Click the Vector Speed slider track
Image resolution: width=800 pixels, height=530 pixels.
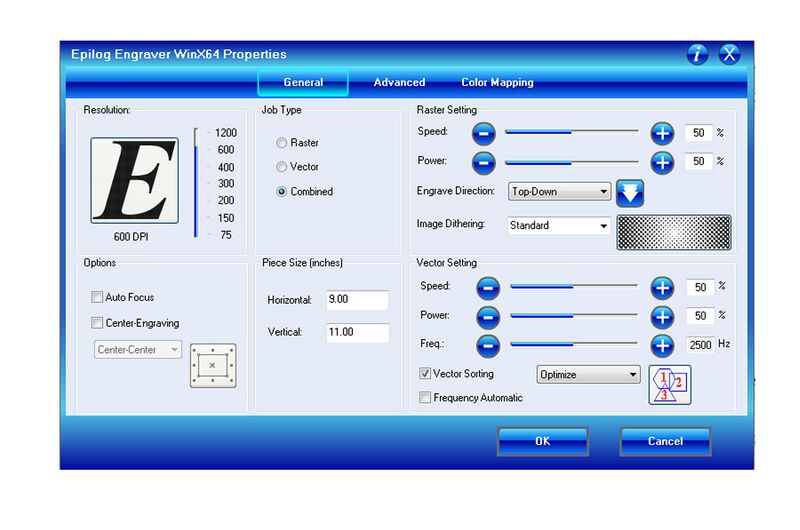point(574,287)
